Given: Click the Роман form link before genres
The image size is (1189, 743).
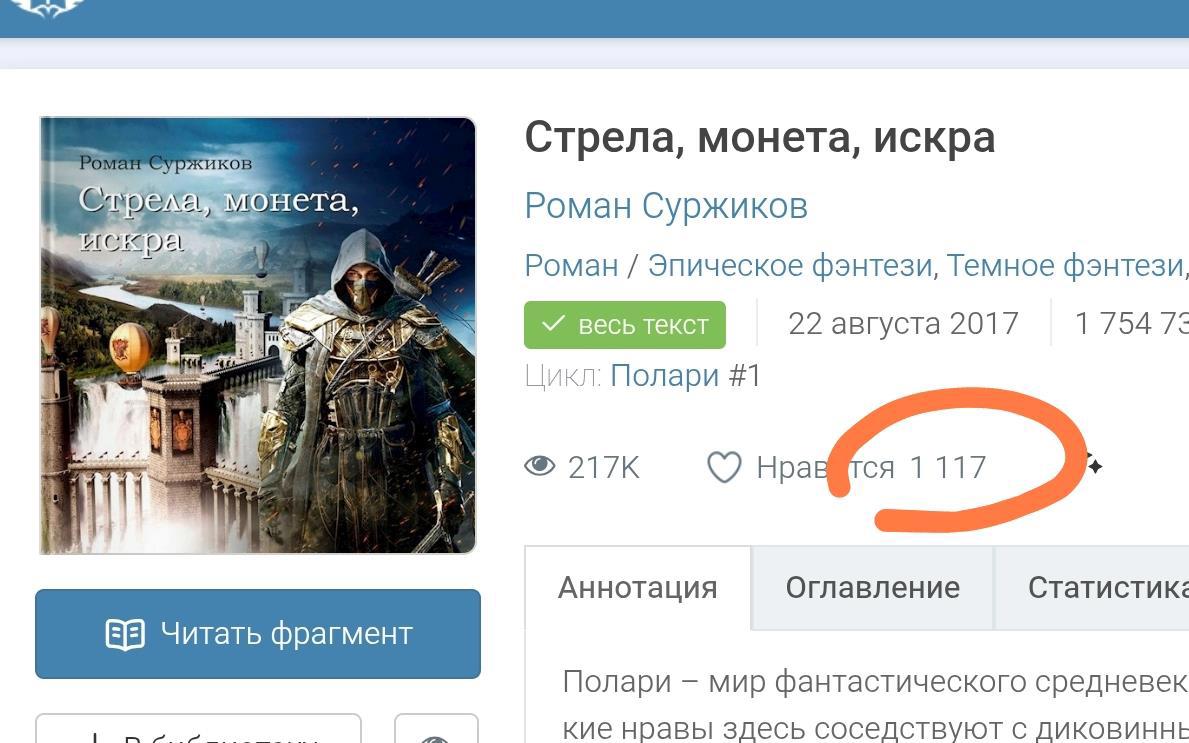Looking at the screenshot, I should point(572,265).
